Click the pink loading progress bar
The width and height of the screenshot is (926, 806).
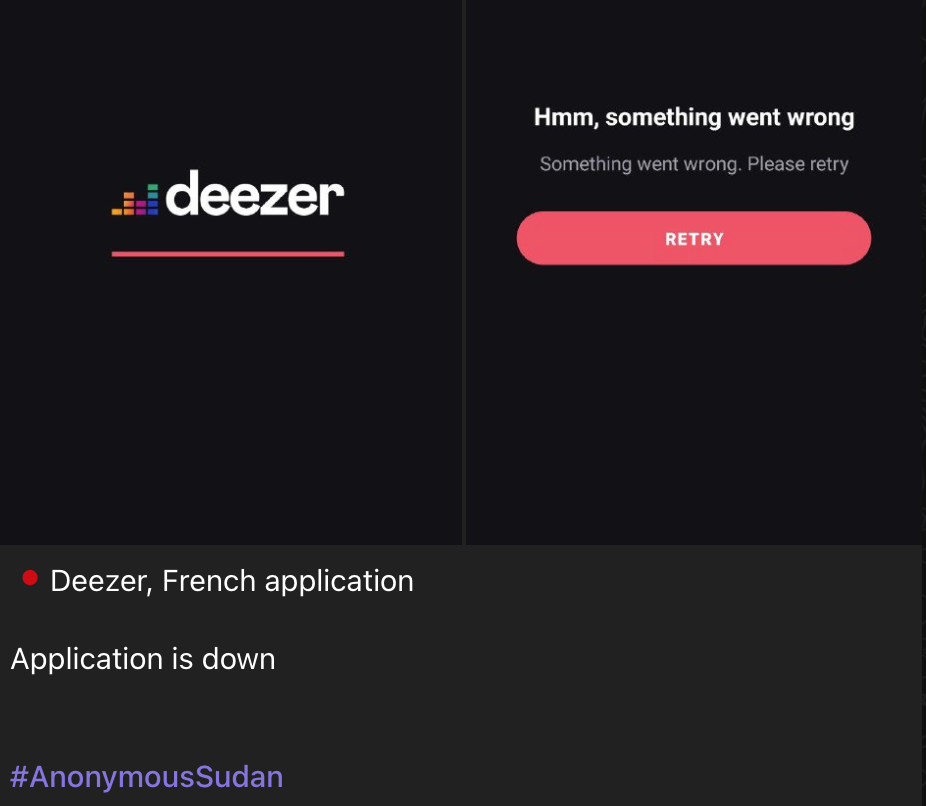tap(228, 254)
